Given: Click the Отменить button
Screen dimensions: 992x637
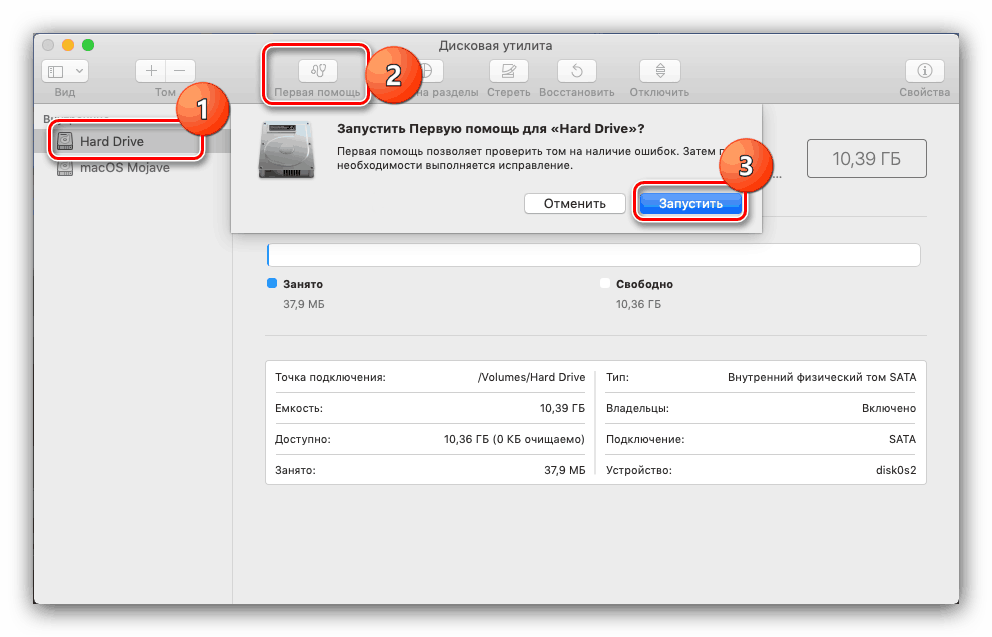Looking at the screenshot, I should click(574, 203).
